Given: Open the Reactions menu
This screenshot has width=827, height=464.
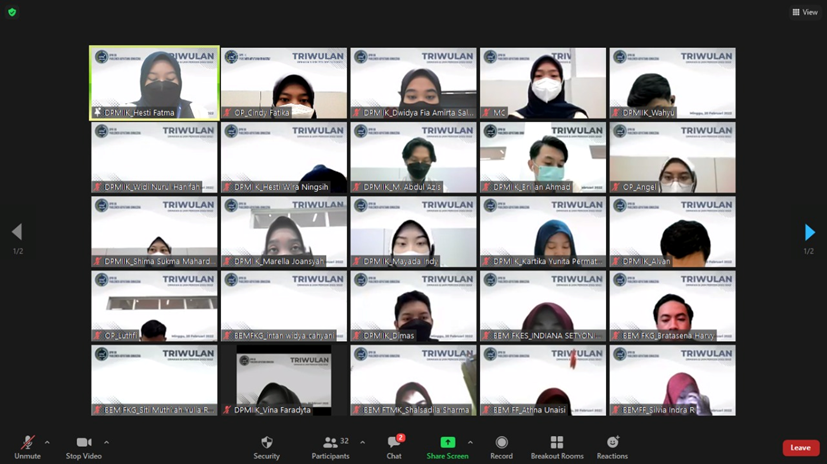Looking at the screenshot, I should tap(612, 446).
